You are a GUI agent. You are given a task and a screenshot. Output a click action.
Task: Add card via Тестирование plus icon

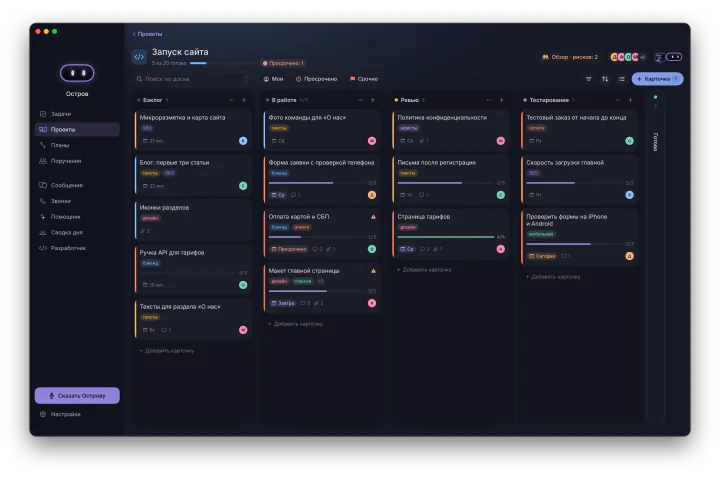tap(630, 100)
